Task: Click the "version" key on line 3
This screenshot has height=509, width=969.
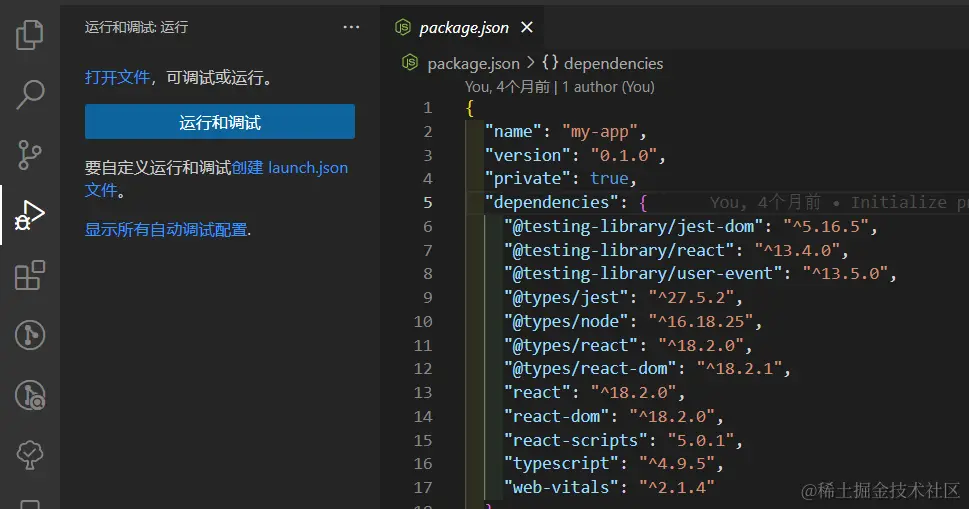Action: click(527, 155)
